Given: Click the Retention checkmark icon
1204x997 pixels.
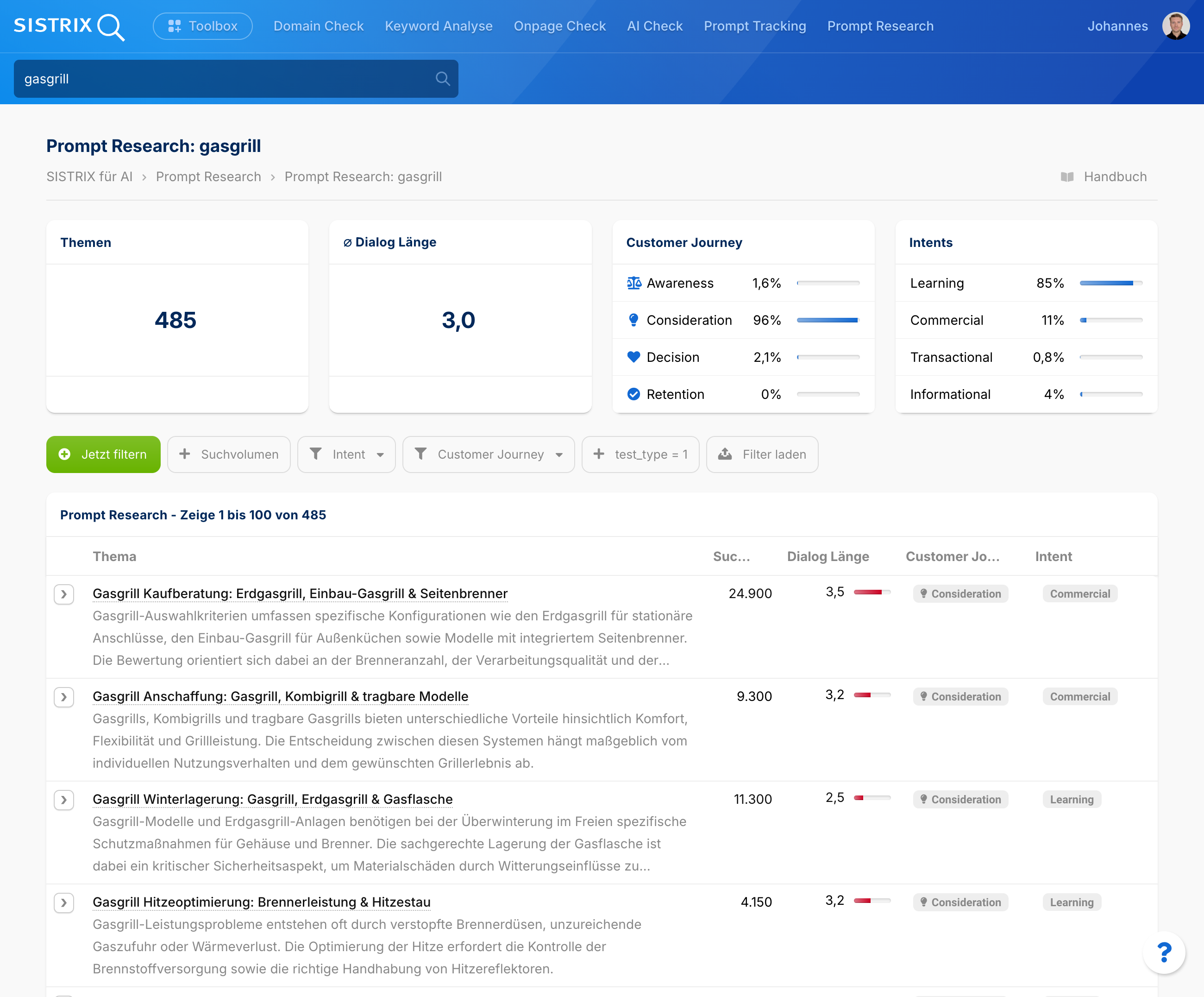Looking at the screenshot, I should [x=633, y=394].
